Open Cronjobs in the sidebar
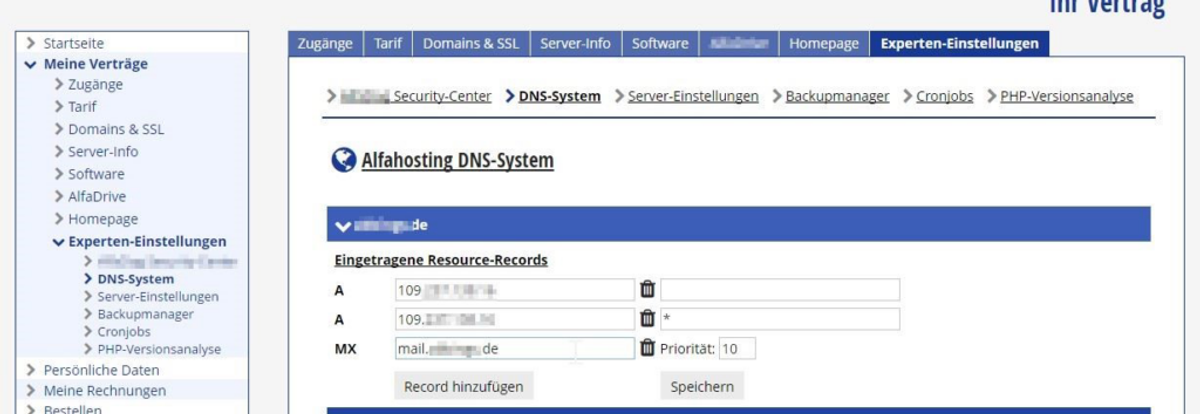The height and width of the screenshot is (414, 1200). click(124, 332)
